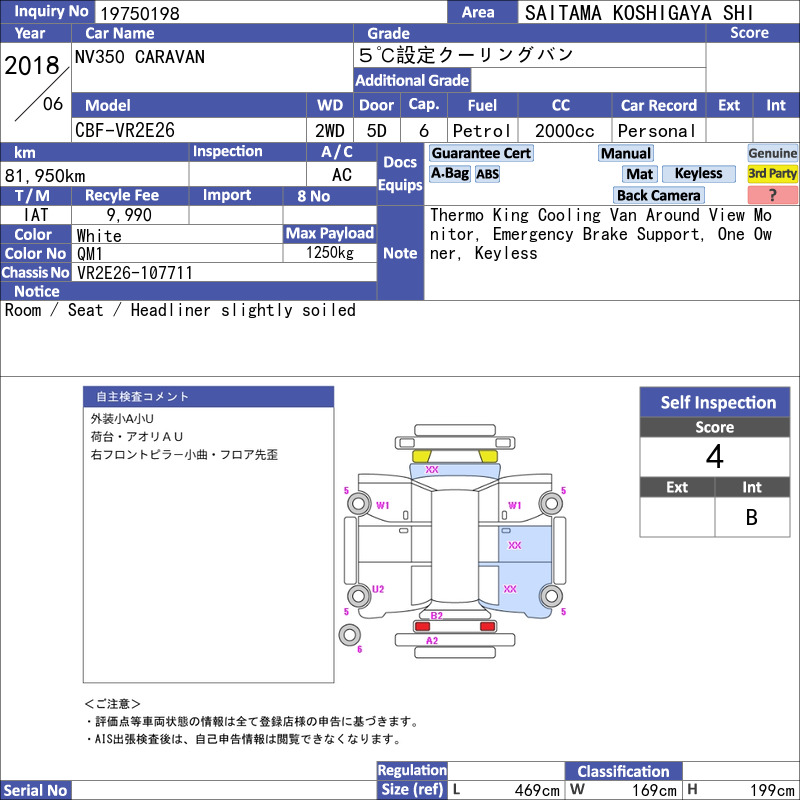Click the Additional Grade label
This screenshot has height=800, width=800.
click(x=412, y=80)
